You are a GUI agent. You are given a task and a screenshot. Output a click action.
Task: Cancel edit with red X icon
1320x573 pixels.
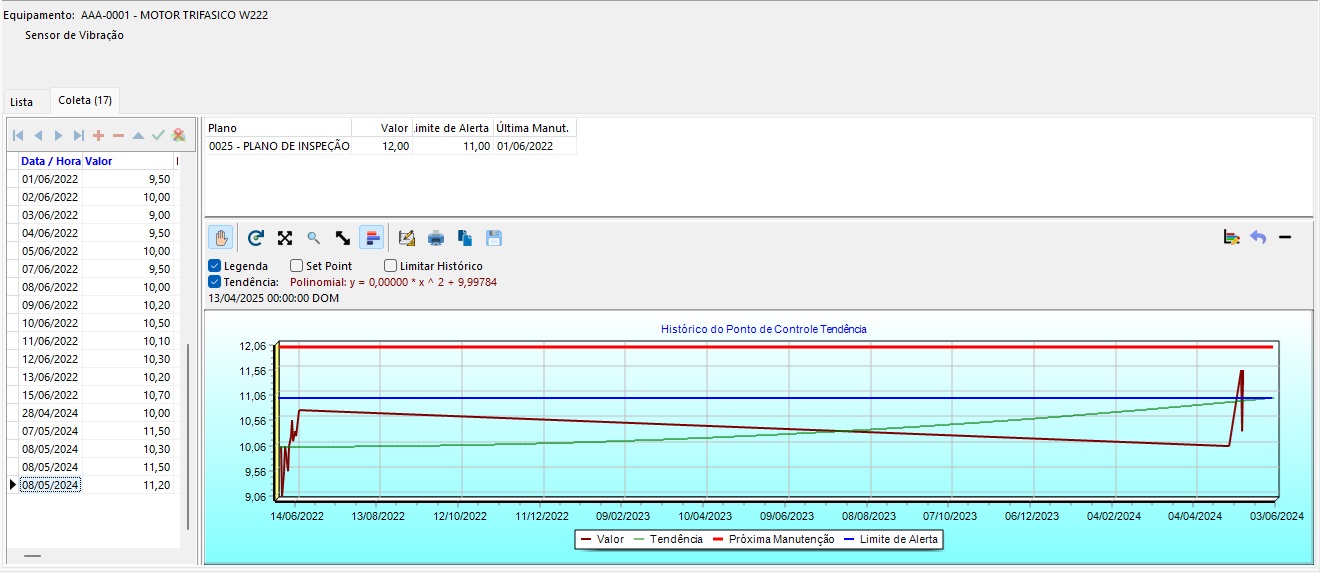(179, 135)
